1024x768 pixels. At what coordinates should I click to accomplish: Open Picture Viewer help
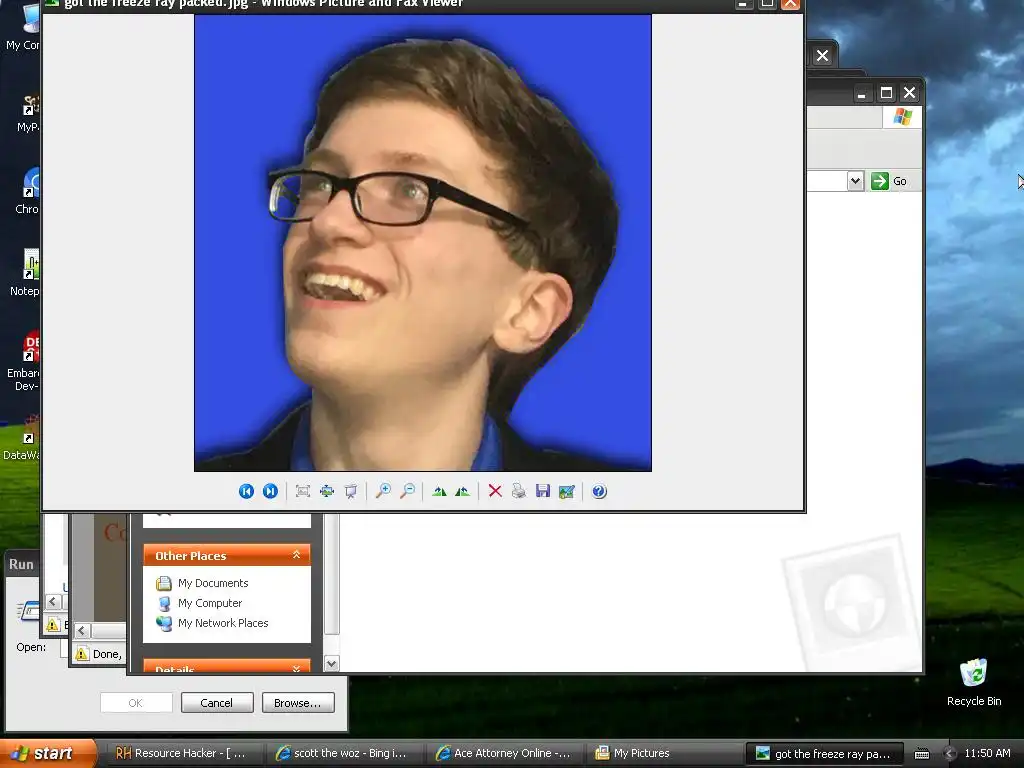click(599, 491)
